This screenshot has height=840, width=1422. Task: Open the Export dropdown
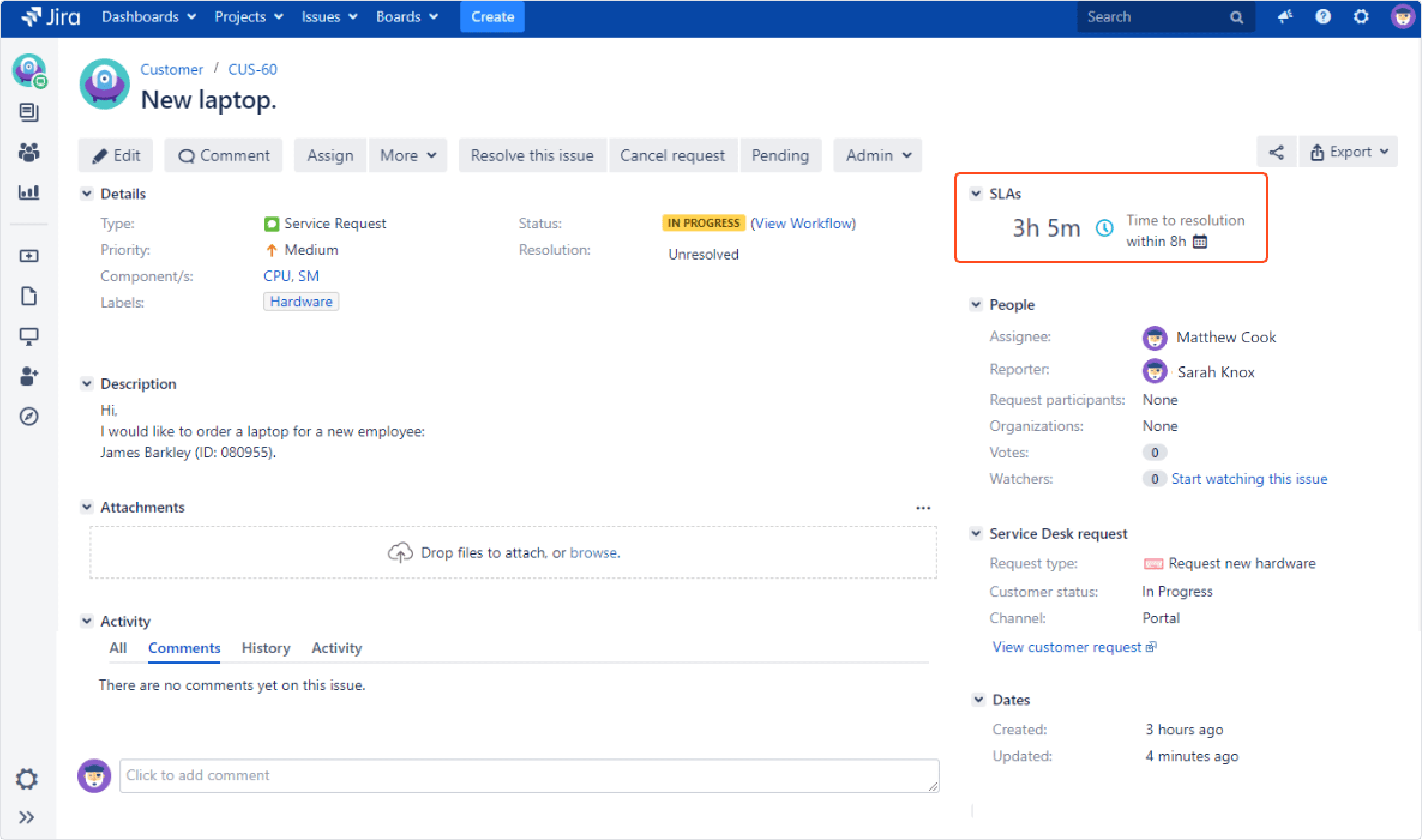coord(1349,152)
